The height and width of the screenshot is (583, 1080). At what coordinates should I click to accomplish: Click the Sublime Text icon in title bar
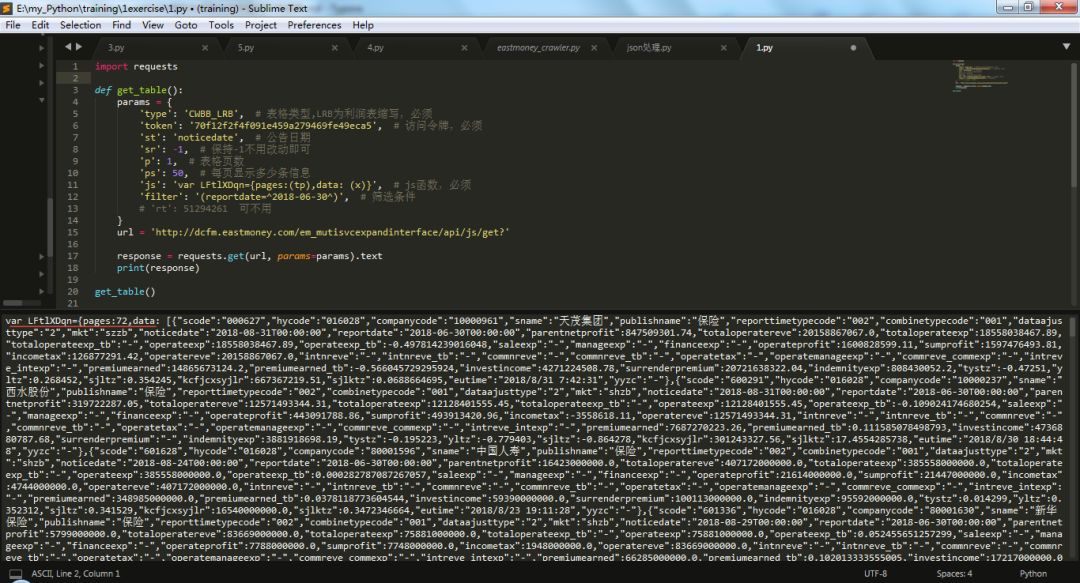pos(8,8)
